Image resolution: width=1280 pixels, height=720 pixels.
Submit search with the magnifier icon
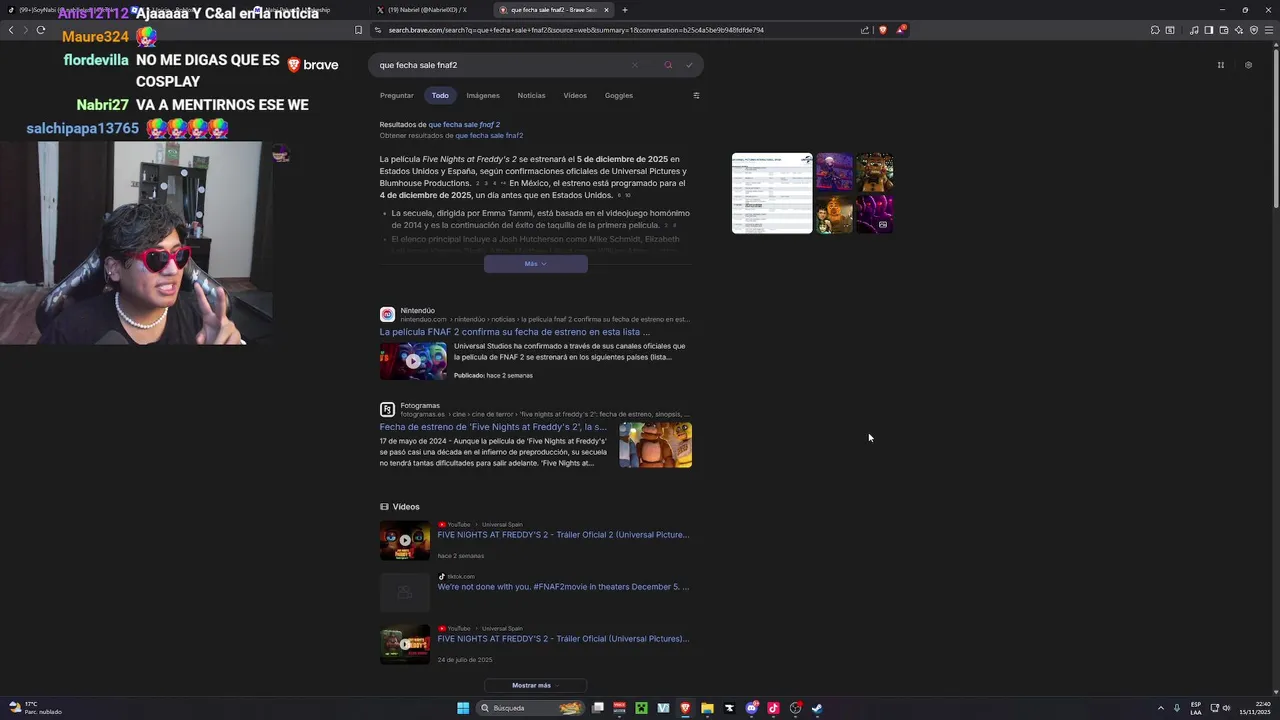tap(668, 65)
